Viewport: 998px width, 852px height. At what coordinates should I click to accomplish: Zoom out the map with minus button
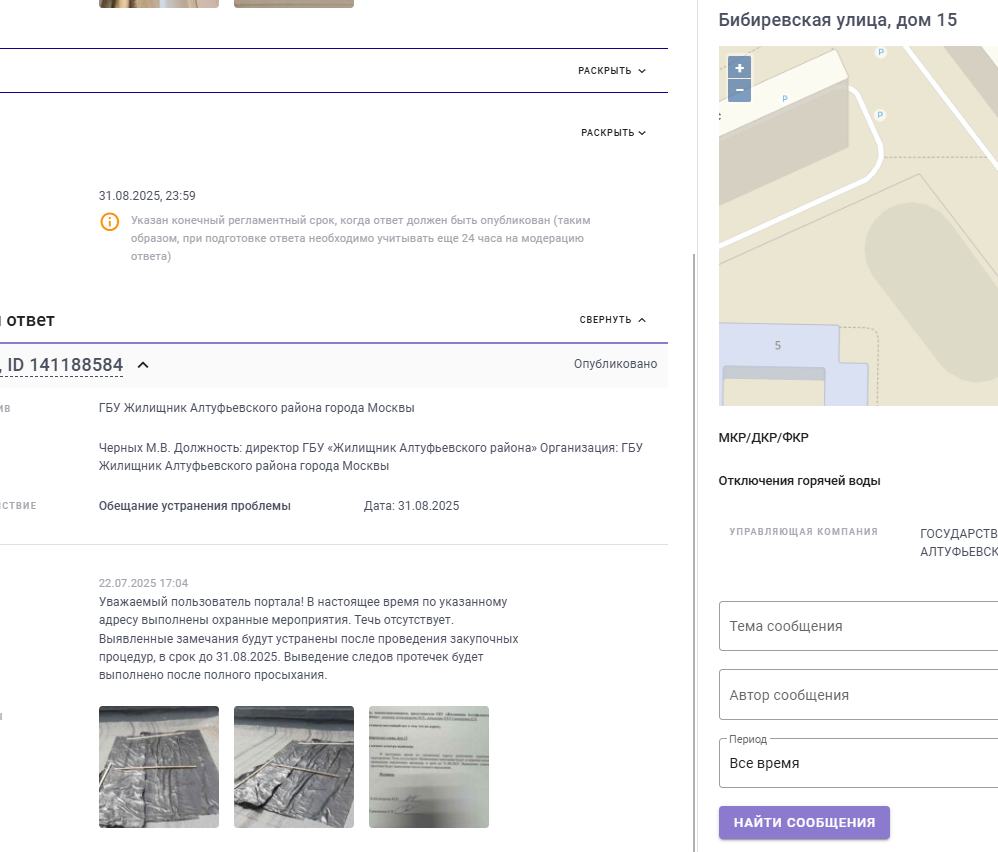(x=739, y=90)
